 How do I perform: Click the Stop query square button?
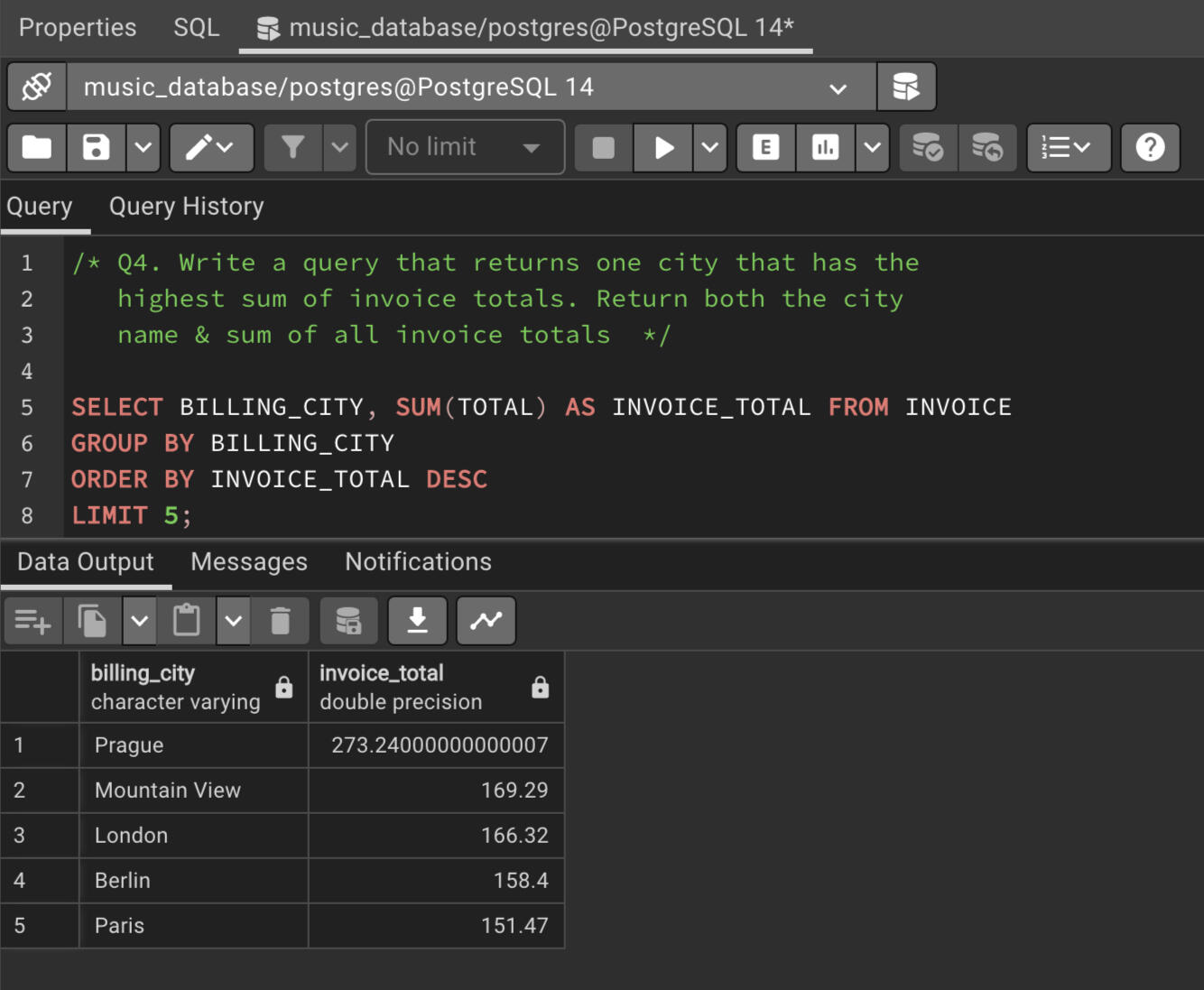coord(603,148)
